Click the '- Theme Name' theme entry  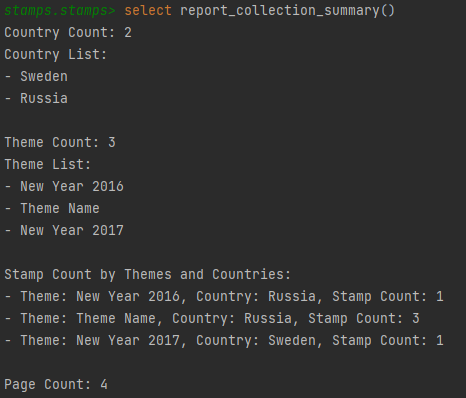52,208
